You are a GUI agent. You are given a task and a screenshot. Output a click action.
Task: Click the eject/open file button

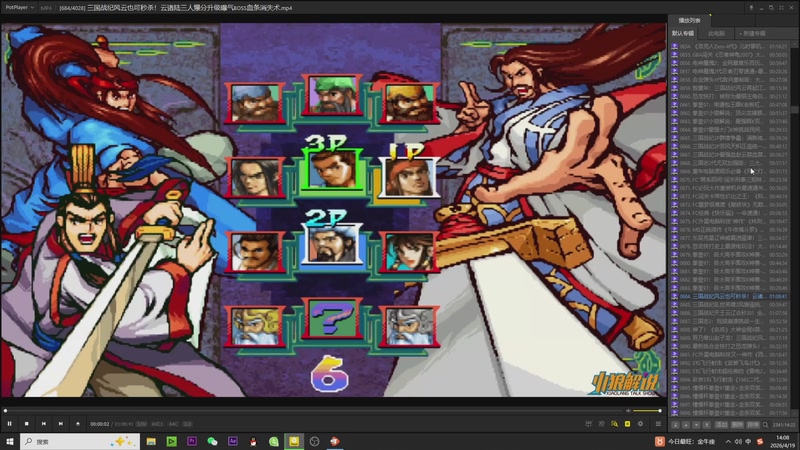tap(78, 423)
